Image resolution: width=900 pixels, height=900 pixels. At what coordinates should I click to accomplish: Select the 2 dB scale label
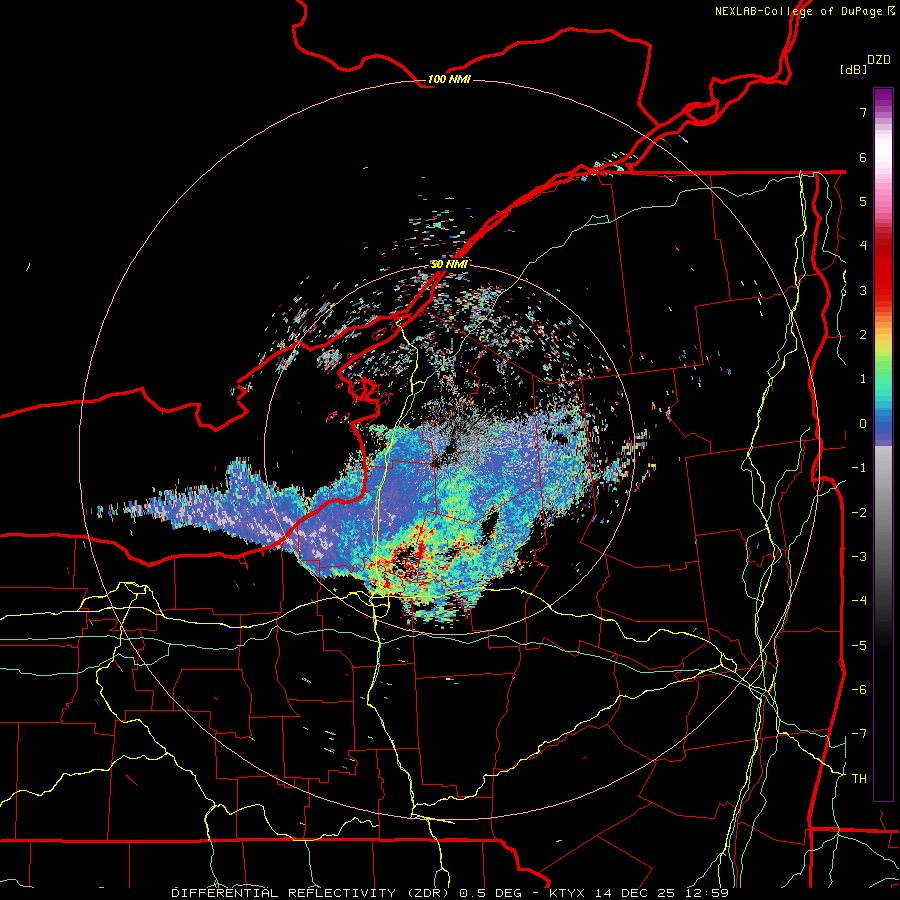pyautogui.click(x=863, y=335)
